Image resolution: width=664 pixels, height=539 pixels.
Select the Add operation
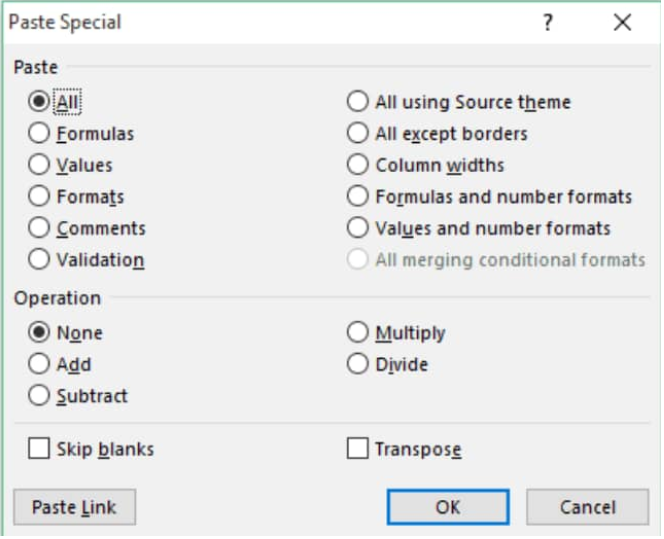coord(39,365)
